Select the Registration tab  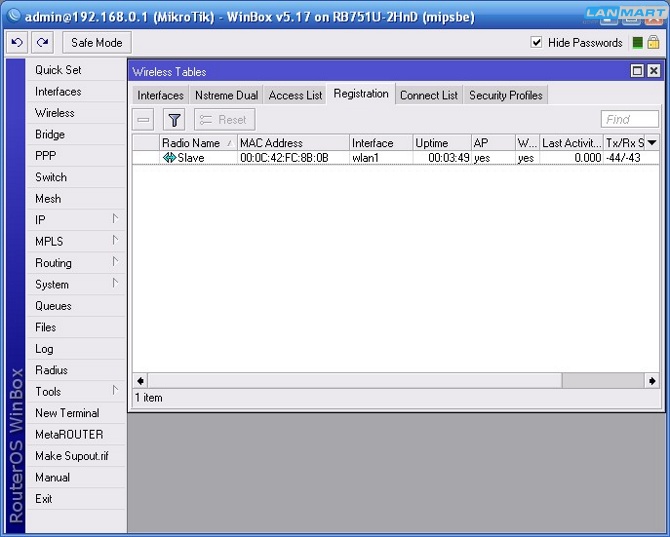(361, 94)
